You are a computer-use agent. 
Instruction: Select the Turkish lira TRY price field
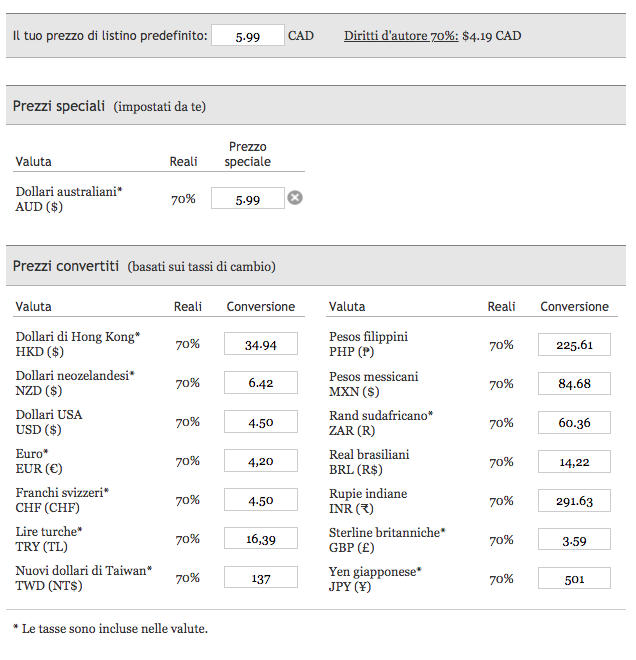point(261,539)
